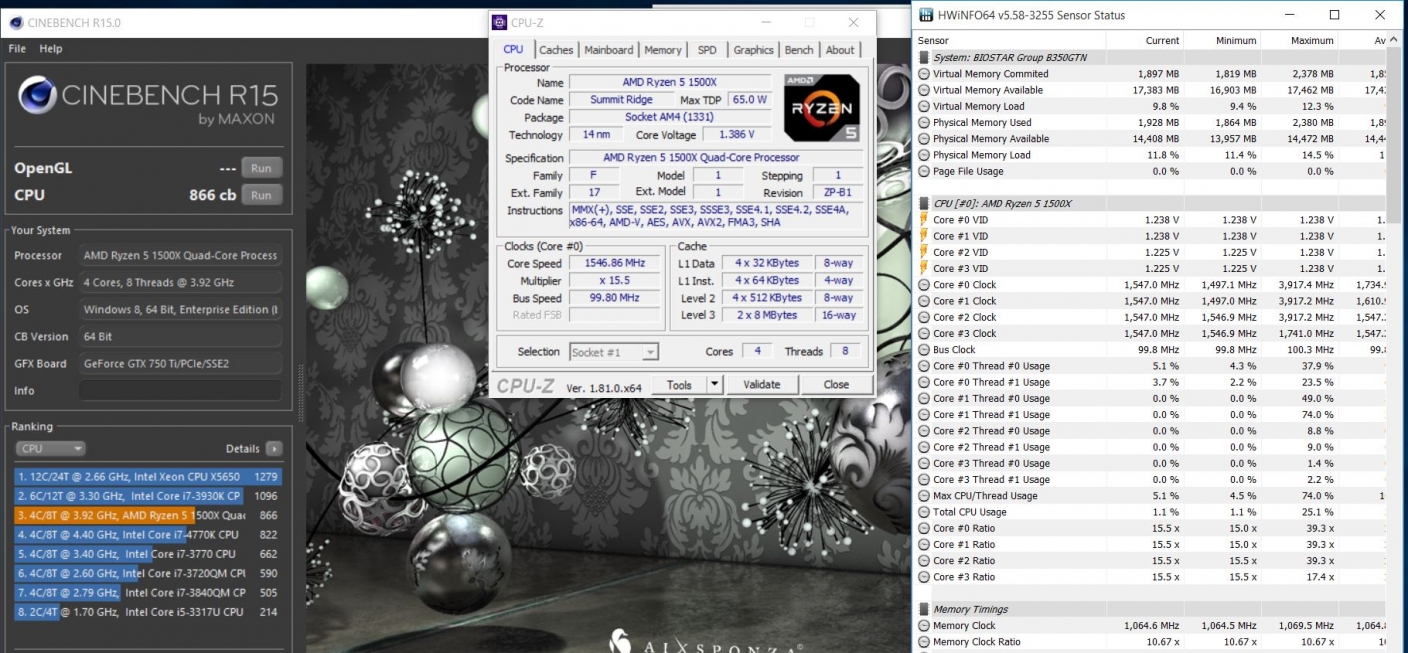This screenshot has height=653, width=1408.
Task: Click the icon beside Core #0 Ratio
Action: 924,528
